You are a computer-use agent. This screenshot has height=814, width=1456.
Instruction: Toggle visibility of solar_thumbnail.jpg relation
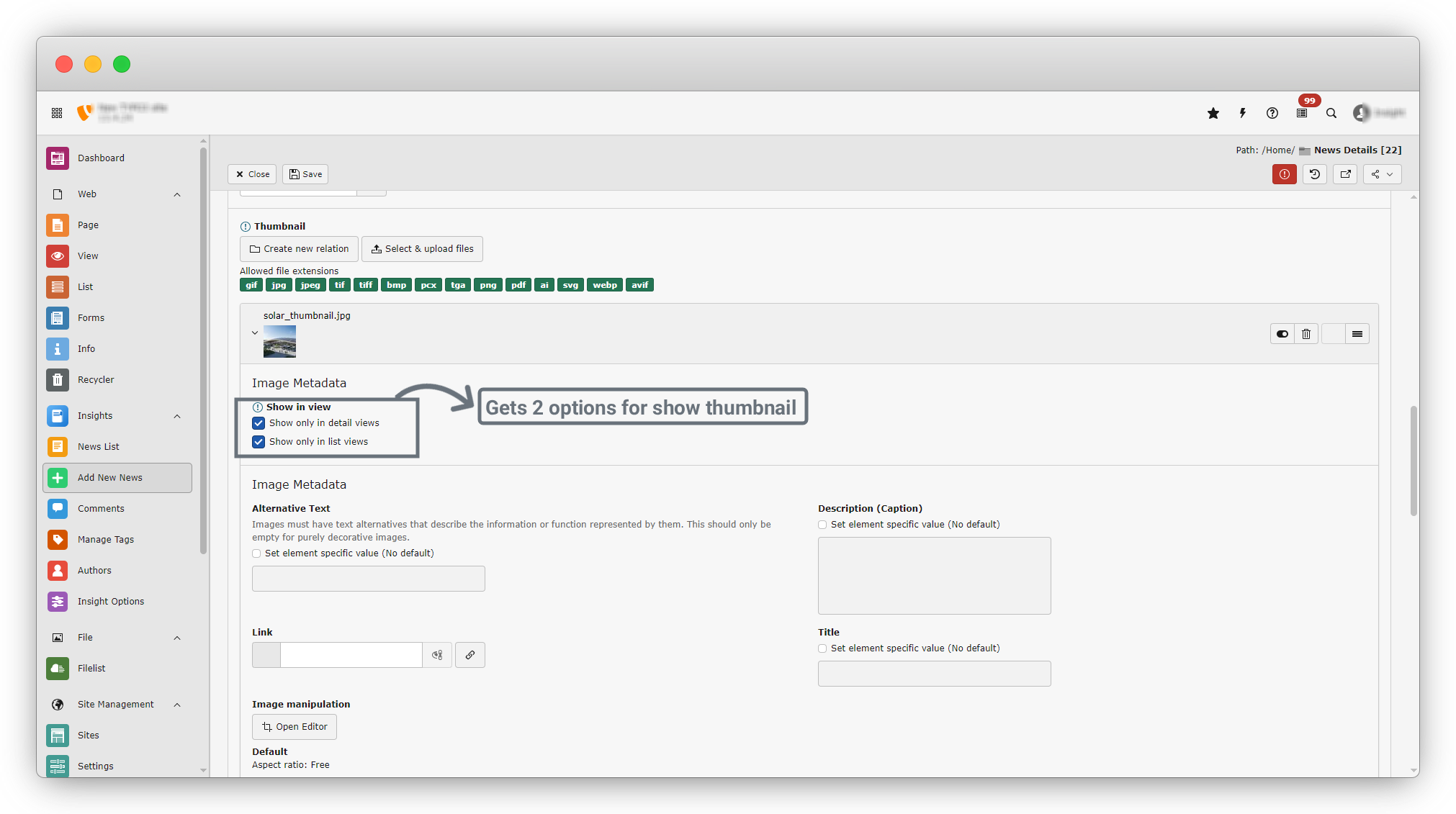pos(1282,334)
